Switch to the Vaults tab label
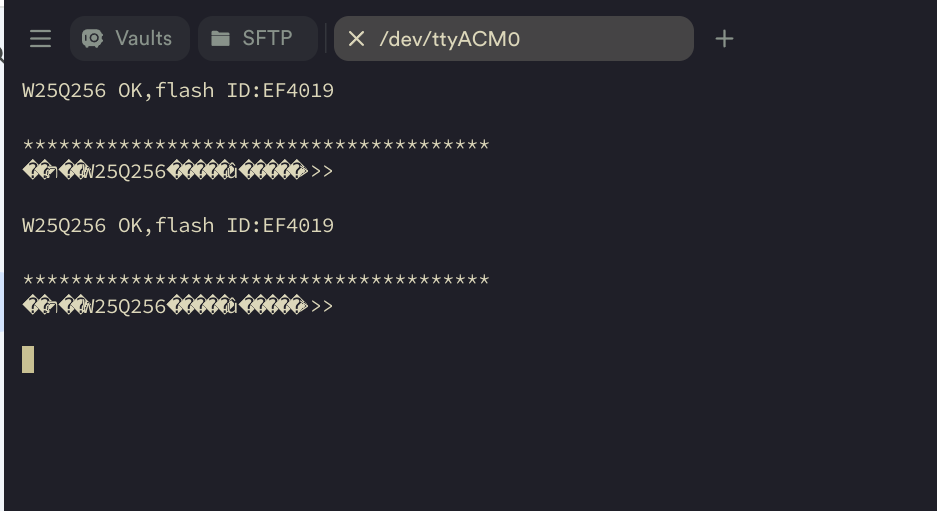The height and width of the screenshot is (511, 937). 143,39
